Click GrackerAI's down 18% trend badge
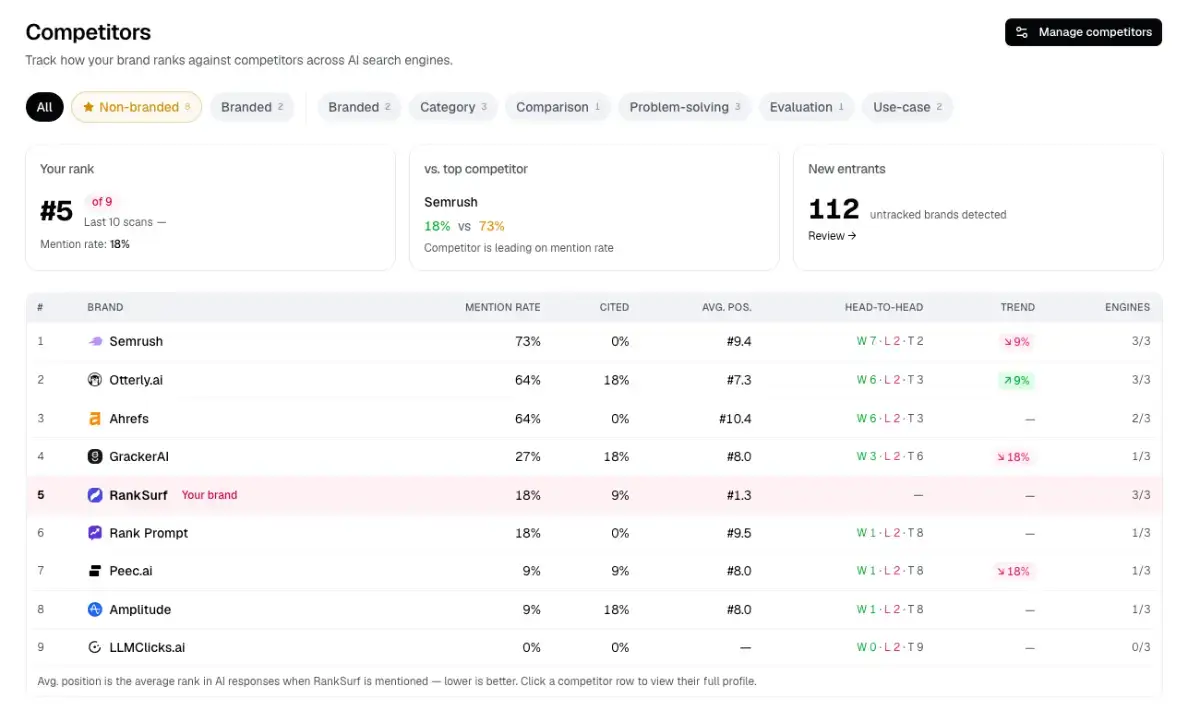 click(x=1013, y=457)
